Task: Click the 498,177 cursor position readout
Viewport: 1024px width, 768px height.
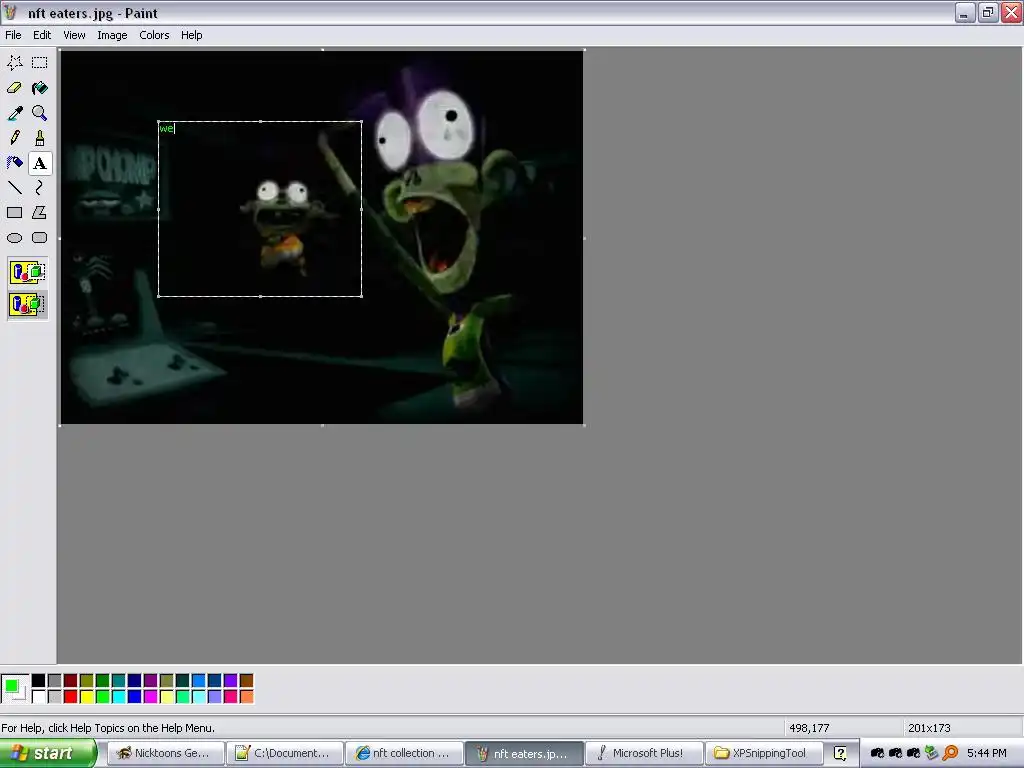Action: click(809, 728)
